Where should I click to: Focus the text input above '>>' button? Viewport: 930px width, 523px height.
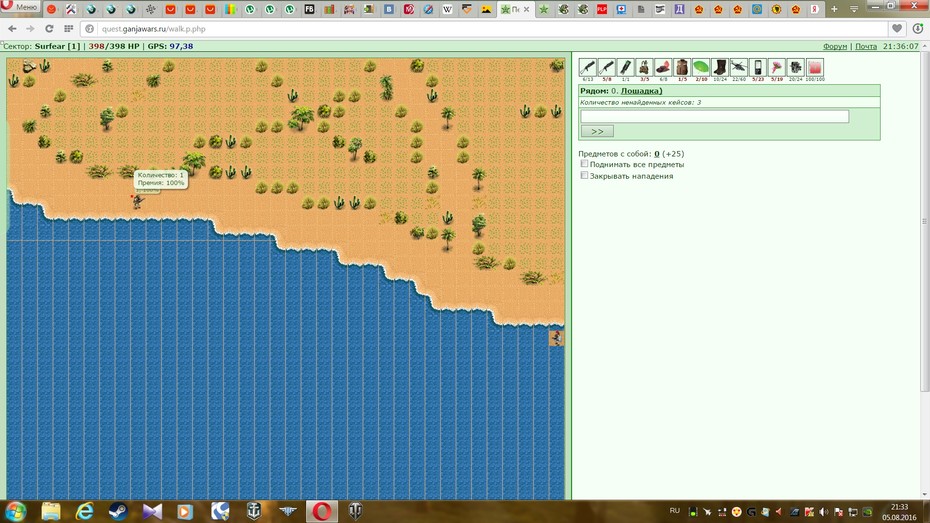coord(715,116)
